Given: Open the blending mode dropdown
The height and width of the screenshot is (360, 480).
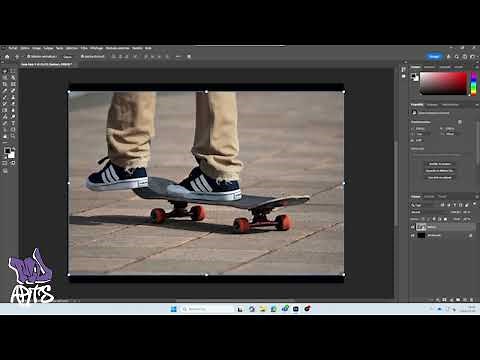Looking at the screenshot, I should 428,212.
